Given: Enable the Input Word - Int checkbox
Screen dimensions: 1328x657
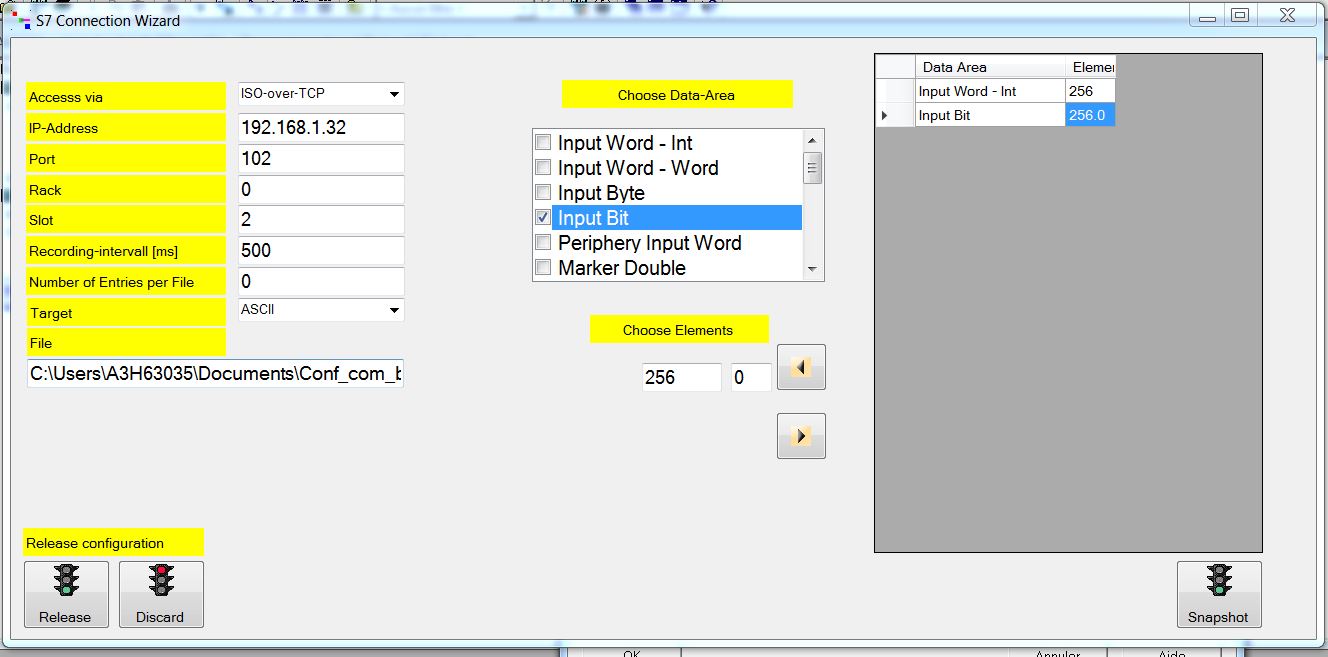Looking at the screenshot, I should pyautogui.click(x=543, y=143).
